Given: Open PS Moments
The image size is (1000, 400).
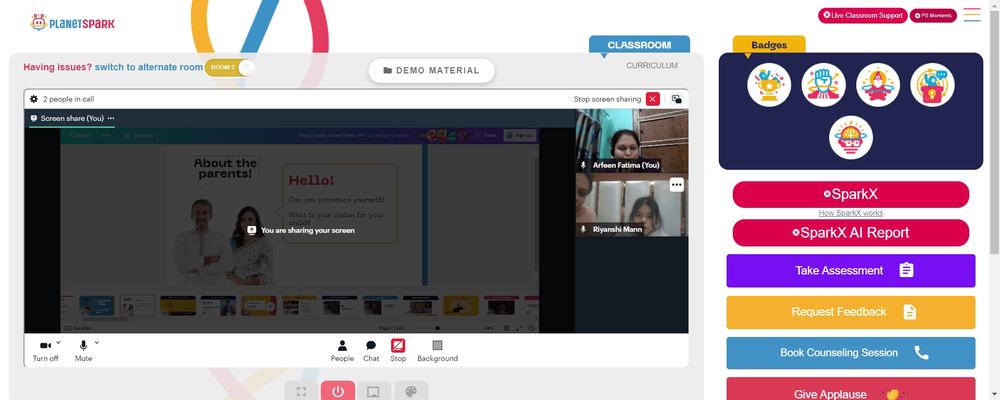Looking at the screenshot, I should click(933, 15).
